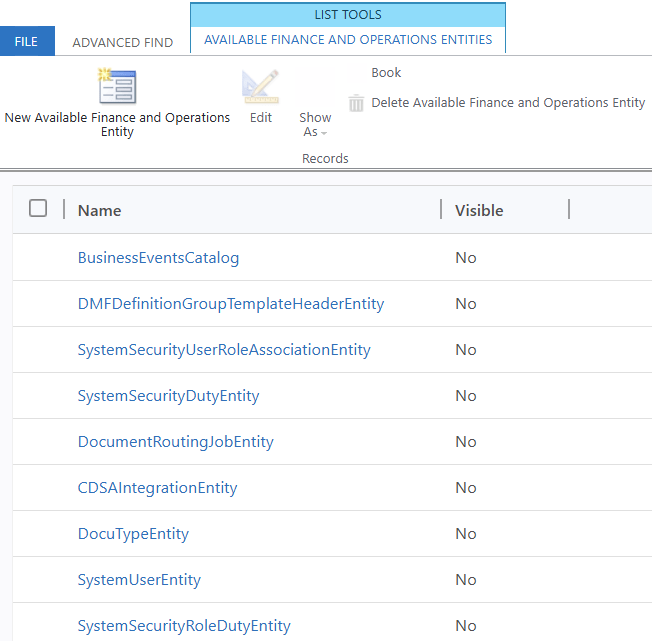
Task: Open the FILE tab
Action: point(27,42)
